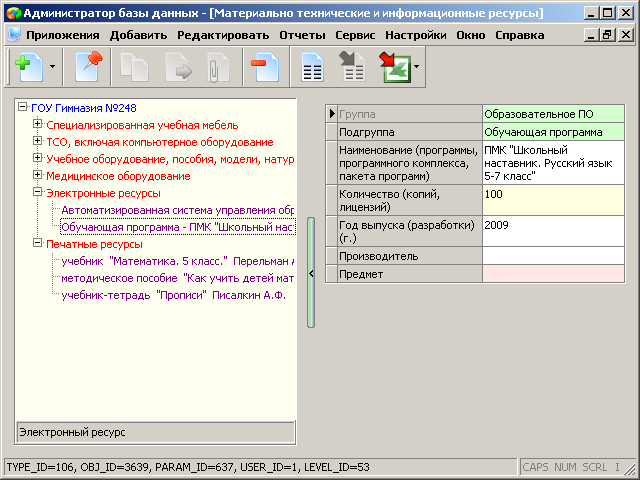Image resolution: width=640 pixels, height=480 pixels.
Task: Click the row selector arrow beside Группа
Action: click(x=332, y=114)
